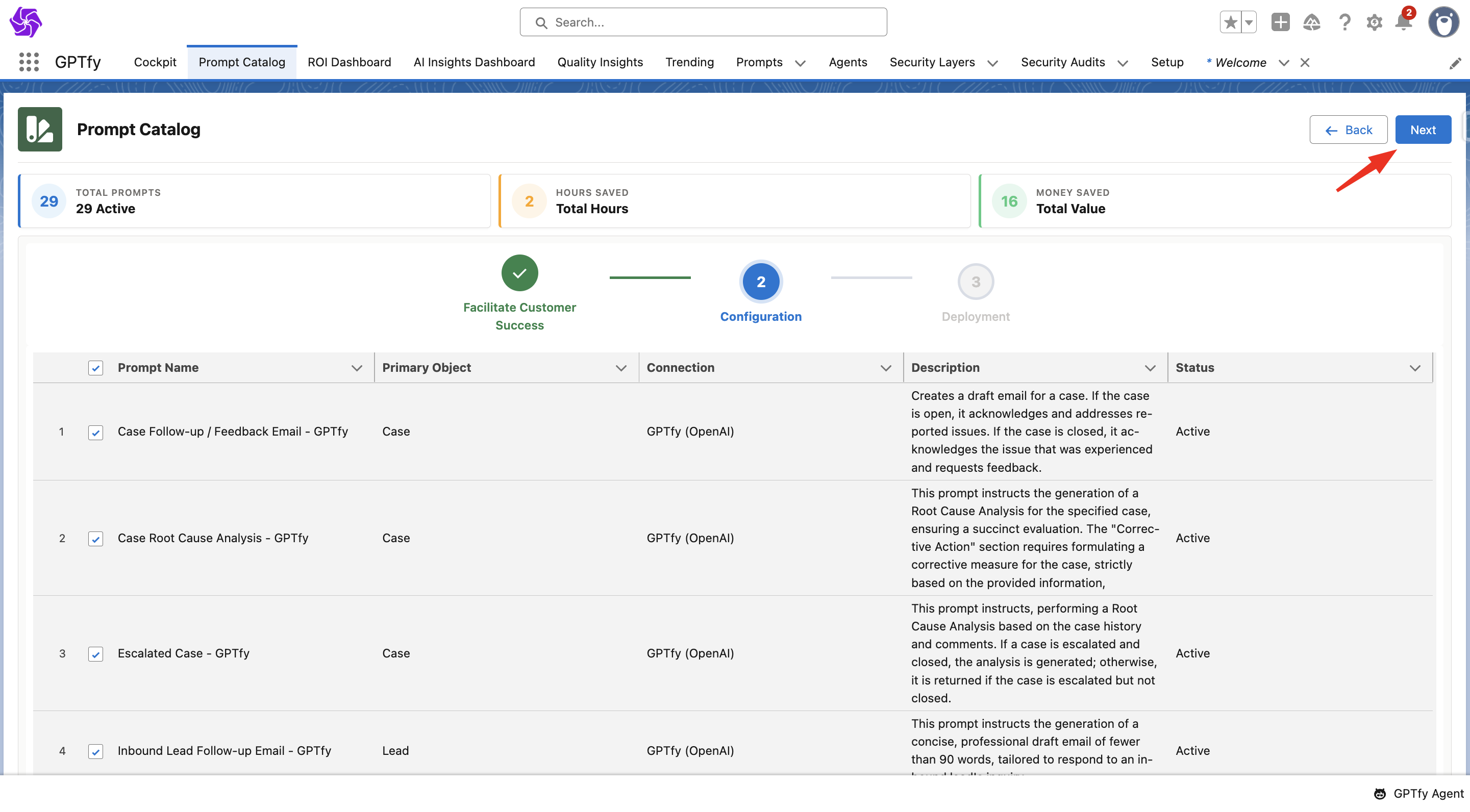The image size is (1470, 812).
Task: Click the step 1 completed progress marker
Action: [519, 273]
